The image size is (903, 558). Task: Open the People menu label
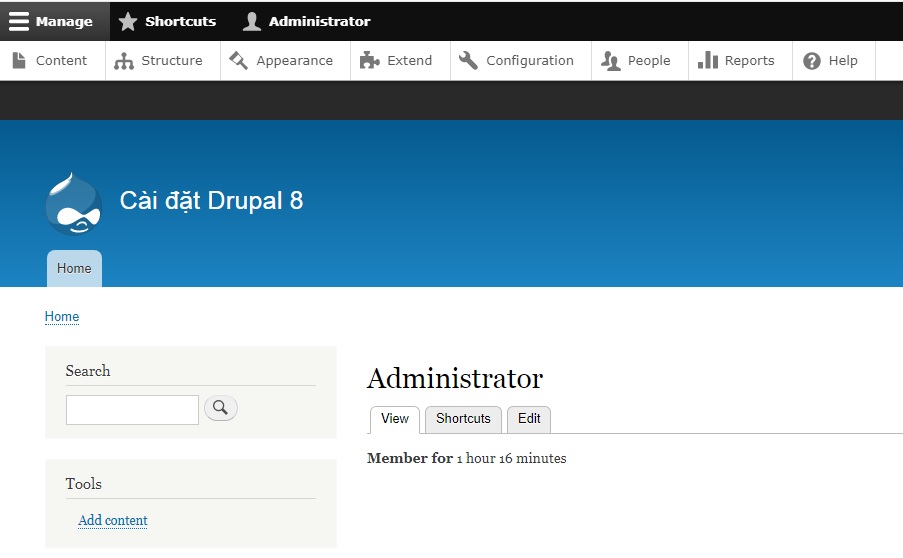tap(649, 61)
